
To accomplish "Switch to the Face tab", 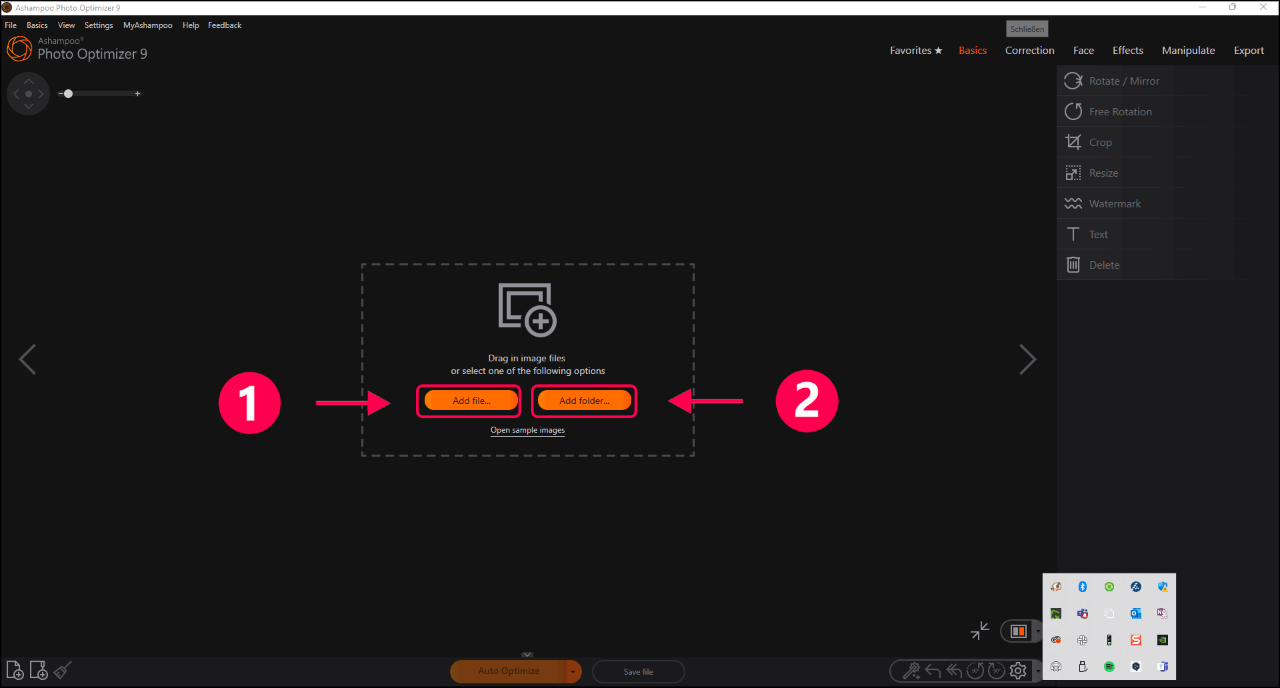I will click(1084, 51).
